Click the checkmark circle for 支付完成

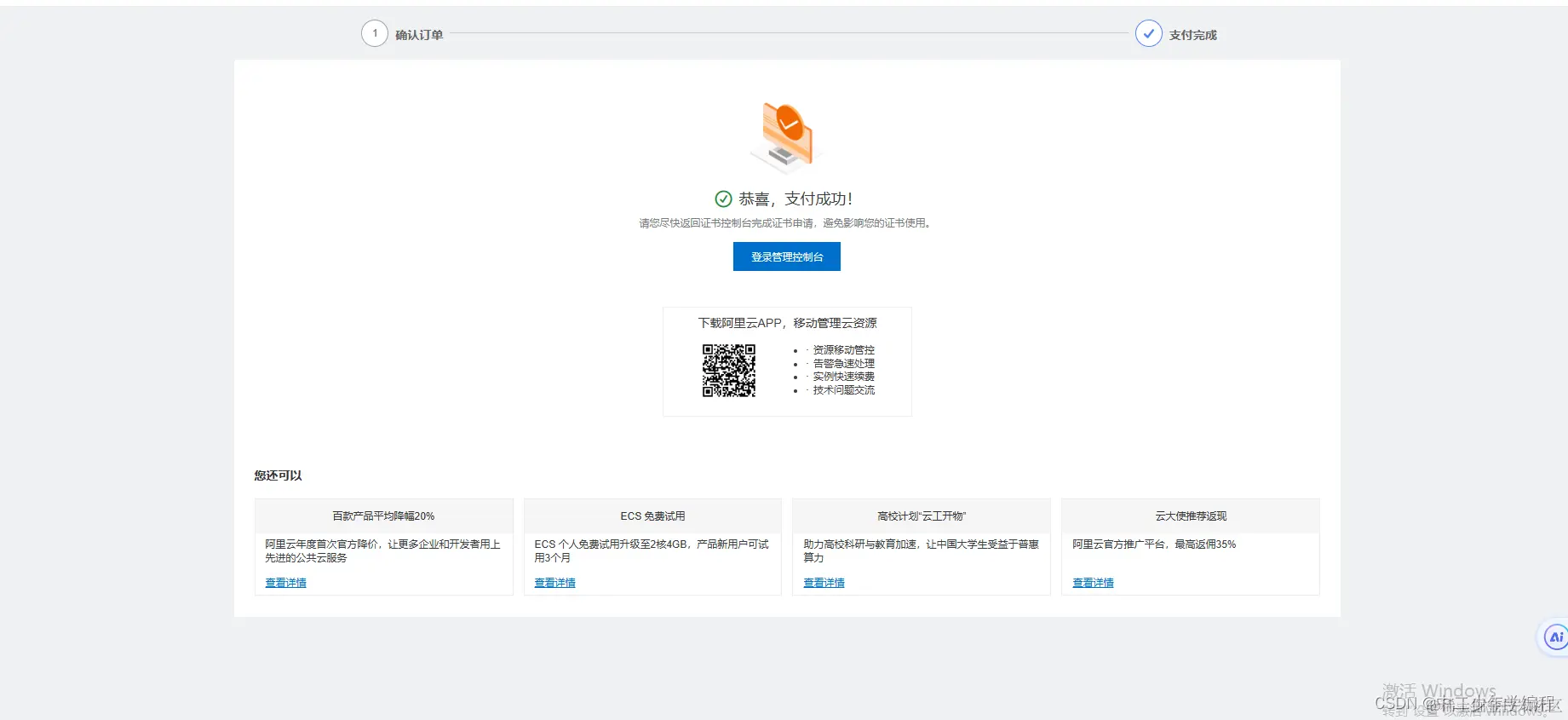1149,33
